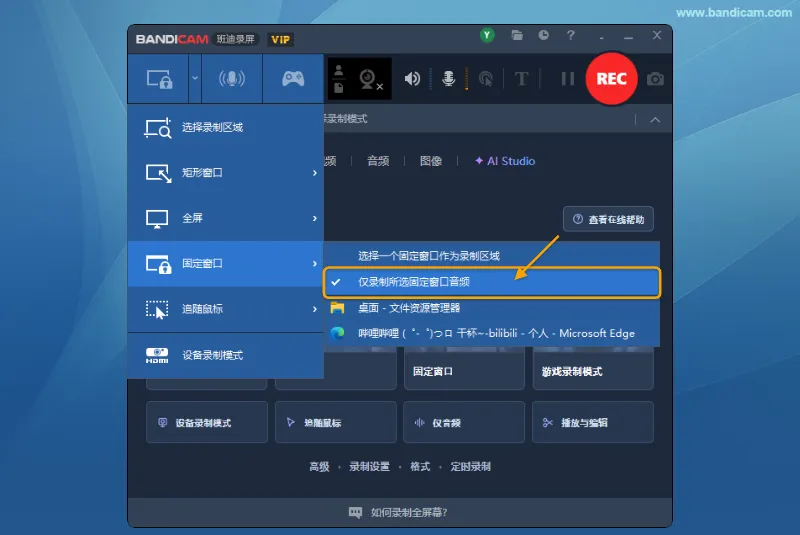This screenshot has width=800, height=535.
Task: Click the 追随鼠标 mode card
Action: (335, 422)
